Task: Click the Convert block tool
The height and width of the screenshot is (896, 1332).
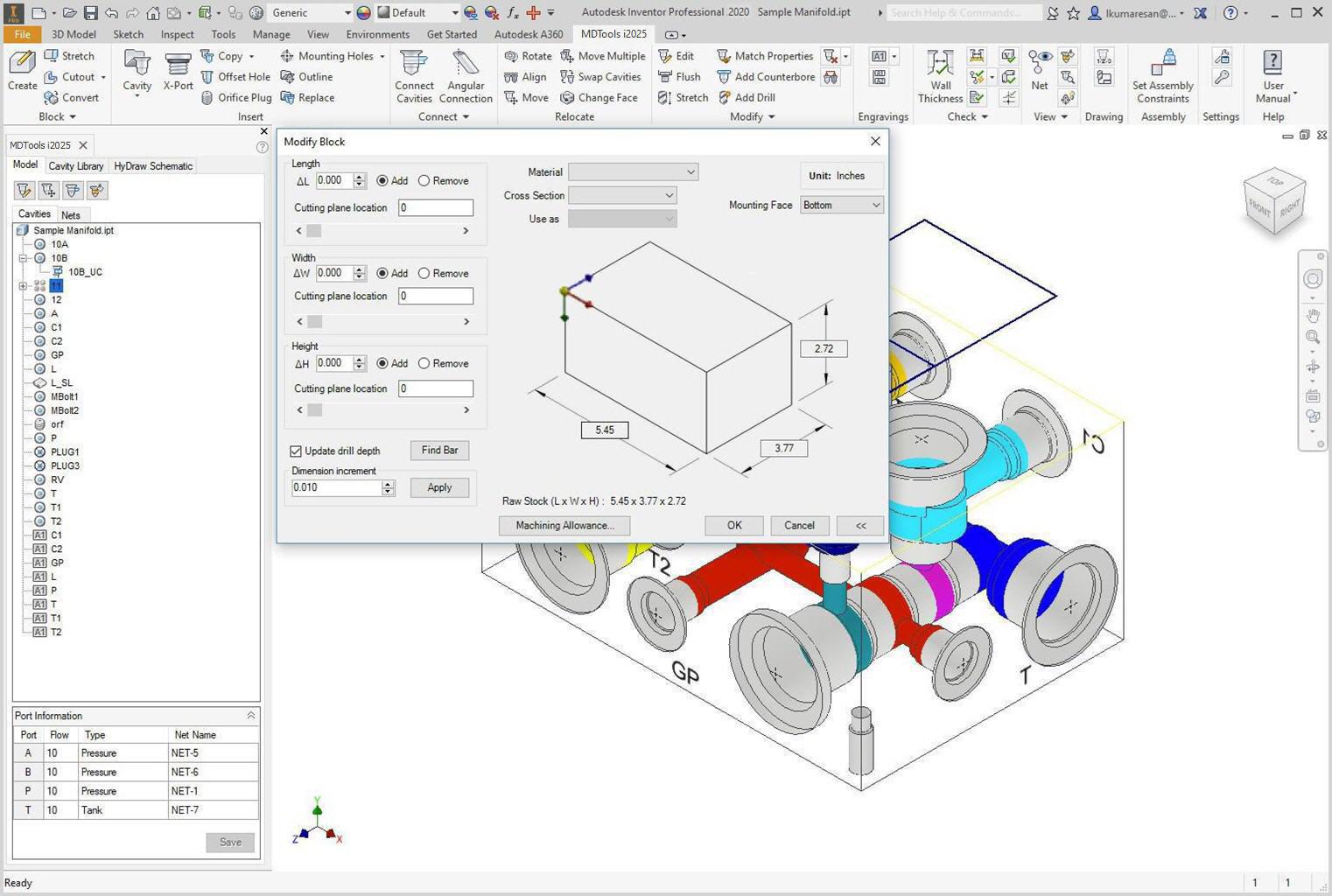Action: (71, 98)
